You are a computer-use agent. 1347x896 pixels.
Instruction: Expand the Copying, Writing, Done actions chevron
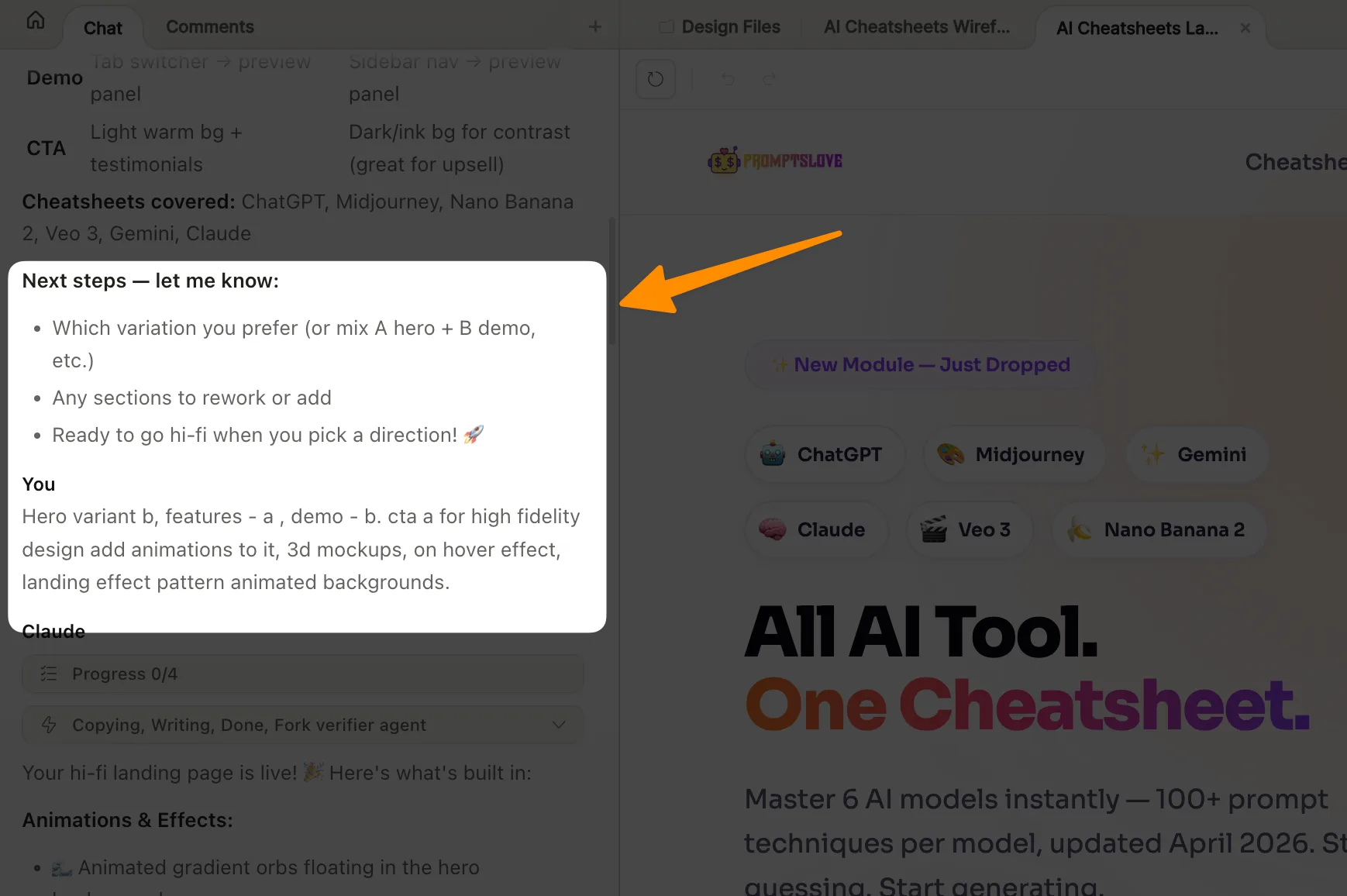pyautogui.click(x=558, y=725)
